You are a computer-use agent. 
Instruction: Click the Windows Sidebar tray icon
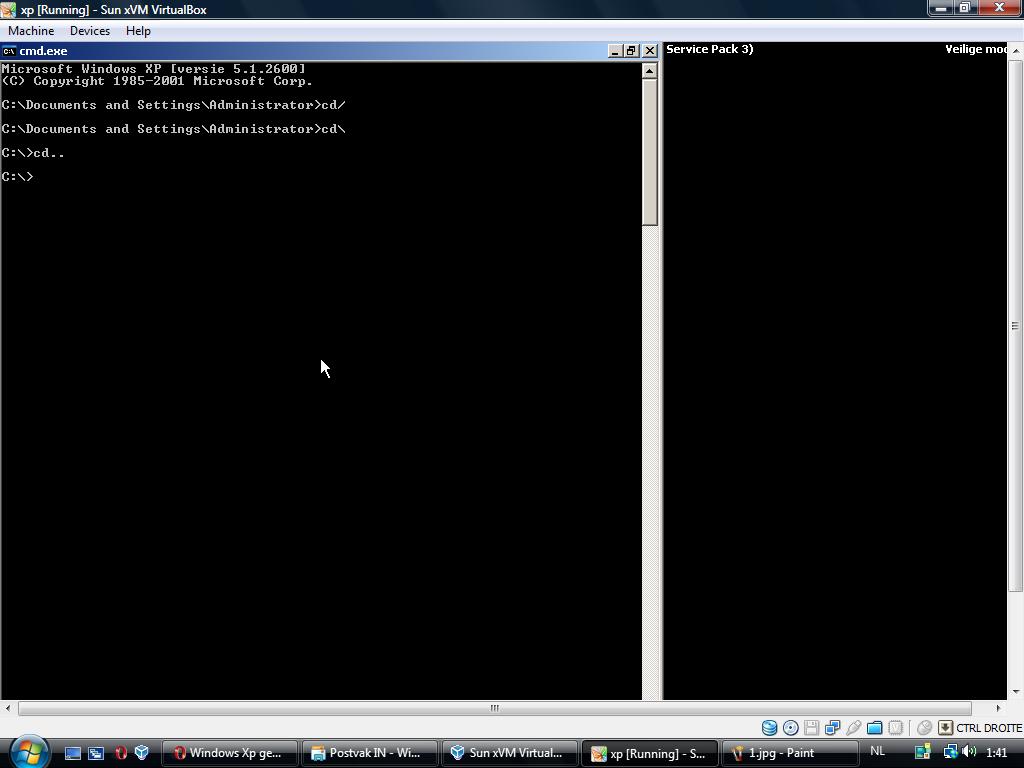pos(922,752)
